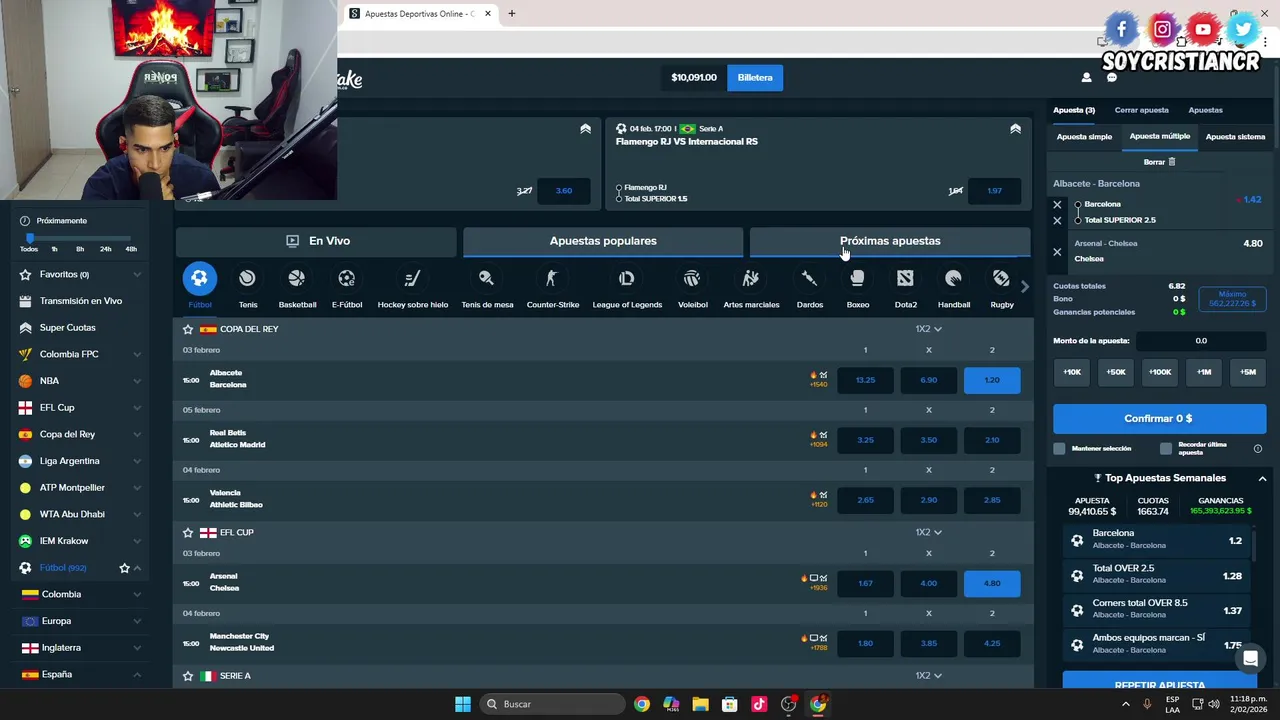Select the League of Legends icon
This screenshot has width=1280, height=720.
[x=627, y=279]
